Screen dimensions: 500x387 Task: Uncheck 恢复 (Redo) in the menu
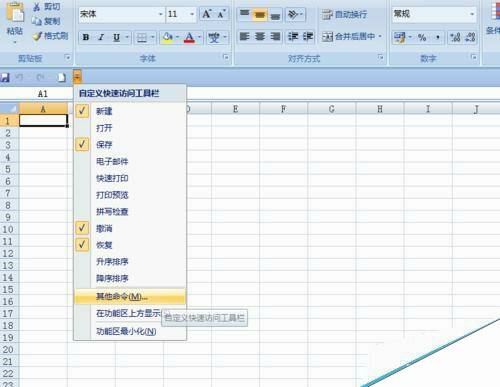tap(130, 245)
